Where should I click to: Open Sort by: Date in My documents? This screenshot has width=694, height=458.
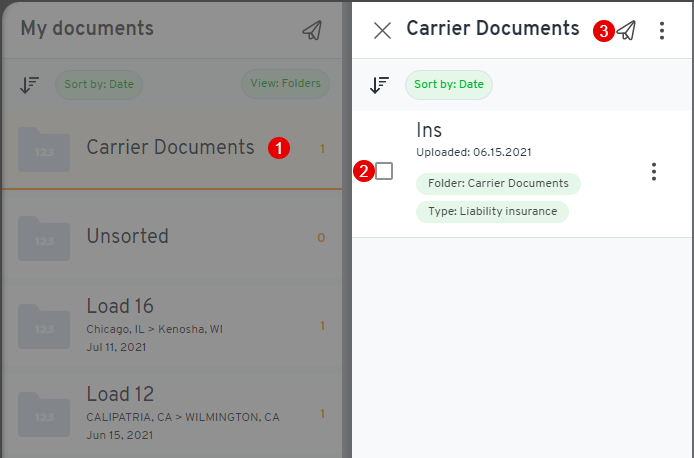(99, 85)
